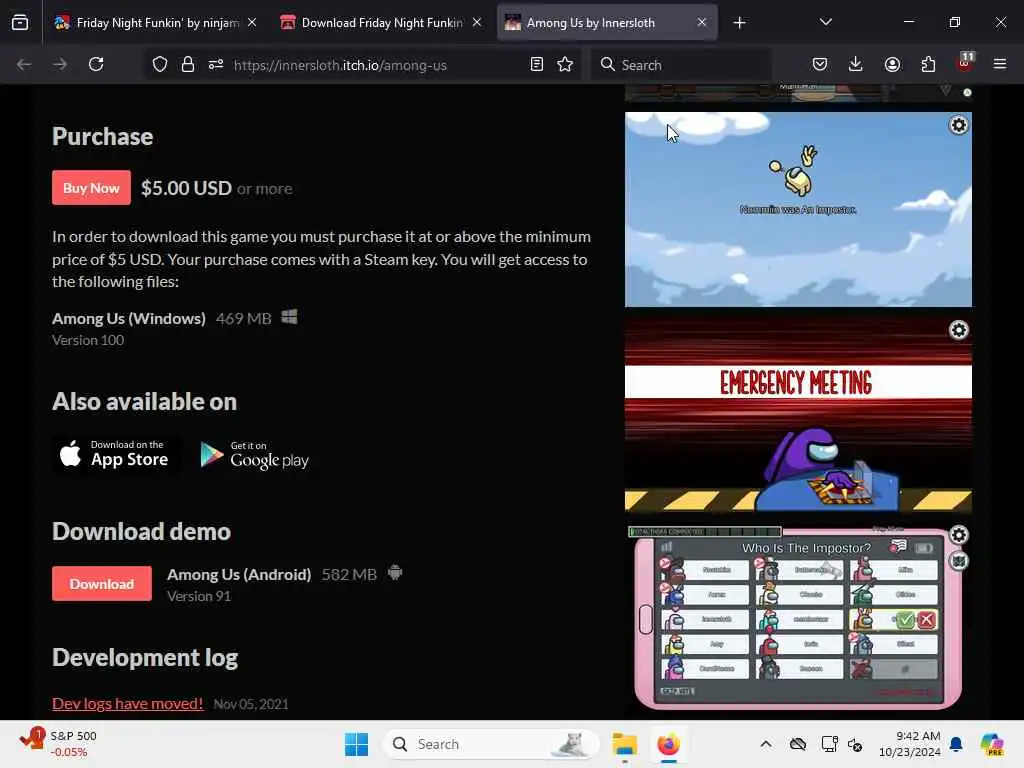The image size is (1024, 768).
Task: Open the extension icon with 11 badge
Action: point(965,63)
